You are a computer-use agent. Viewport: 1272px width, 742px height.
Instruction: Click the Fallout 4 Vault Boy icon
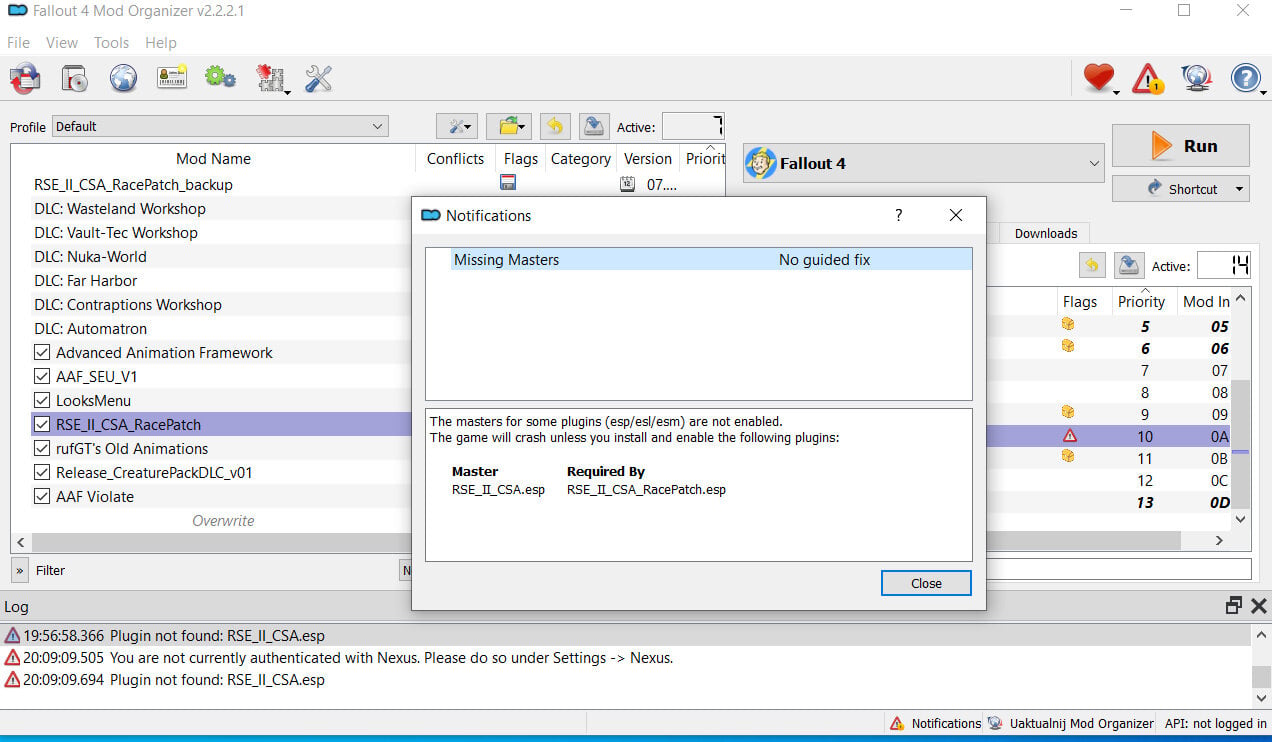point(761,163)
